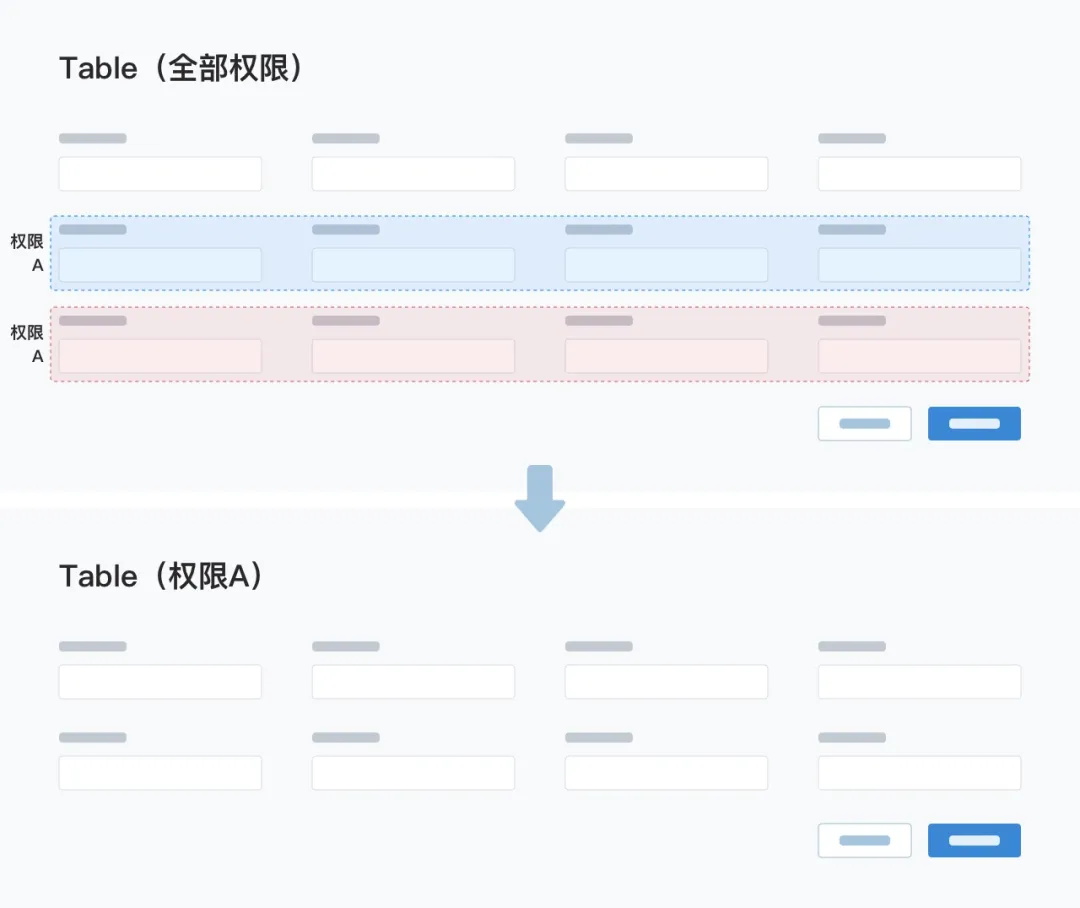Click the 权限A label beside the red row
This screenshot has width=1080, height=908.
point(27,344)
